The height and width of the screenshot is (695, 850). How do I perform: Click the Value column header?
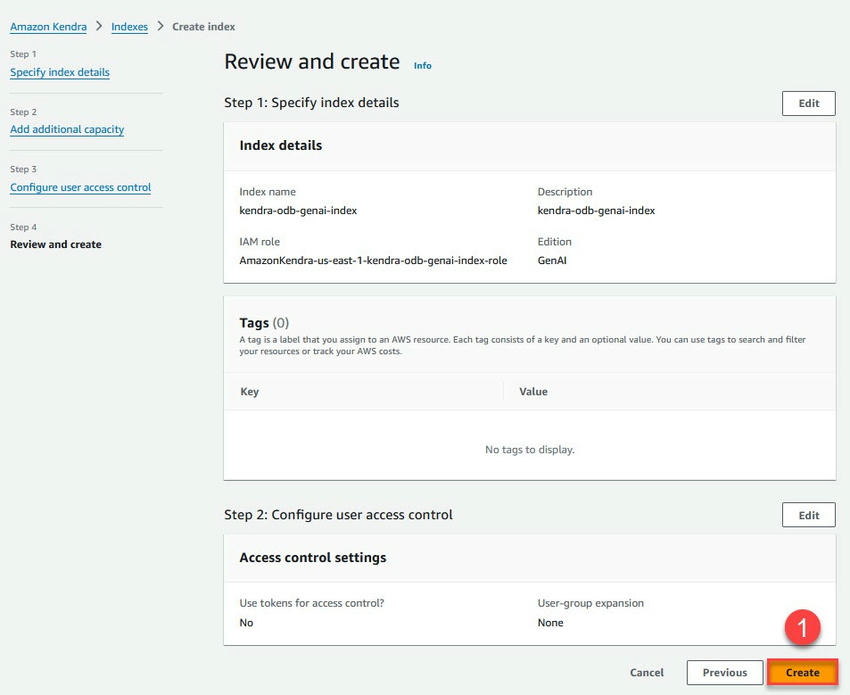tap(533, 392)
